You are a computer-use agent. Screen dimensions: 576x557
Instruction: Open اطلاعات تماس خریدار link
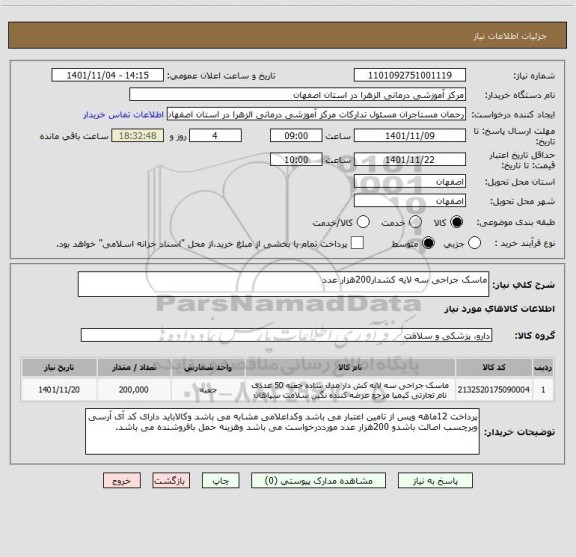pyautogui.click(x=123, y=115)
